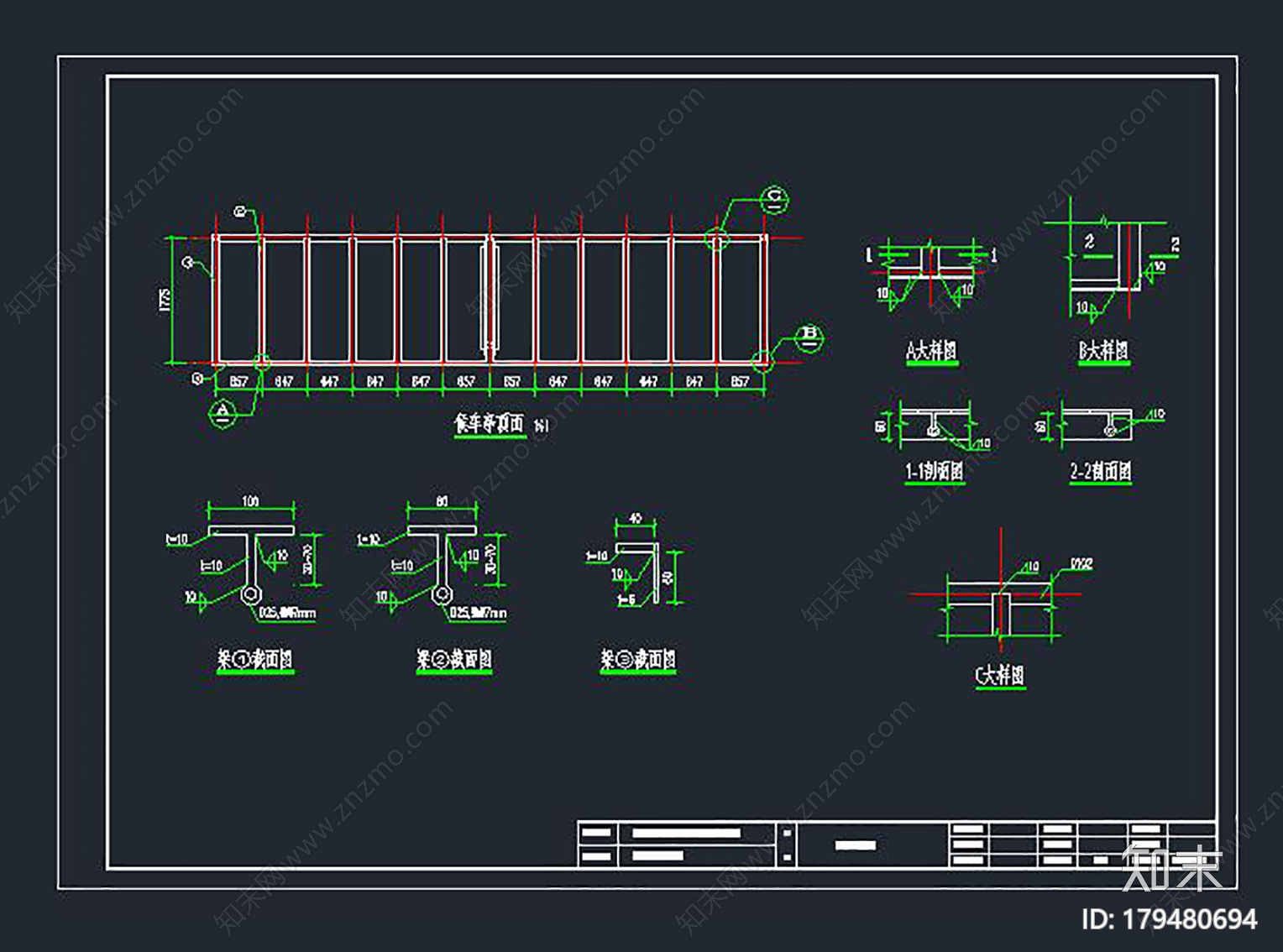Select the circled C detail callout marker
The height and width of the screenshot is (952, 1283).
click(x=774, y=199)
